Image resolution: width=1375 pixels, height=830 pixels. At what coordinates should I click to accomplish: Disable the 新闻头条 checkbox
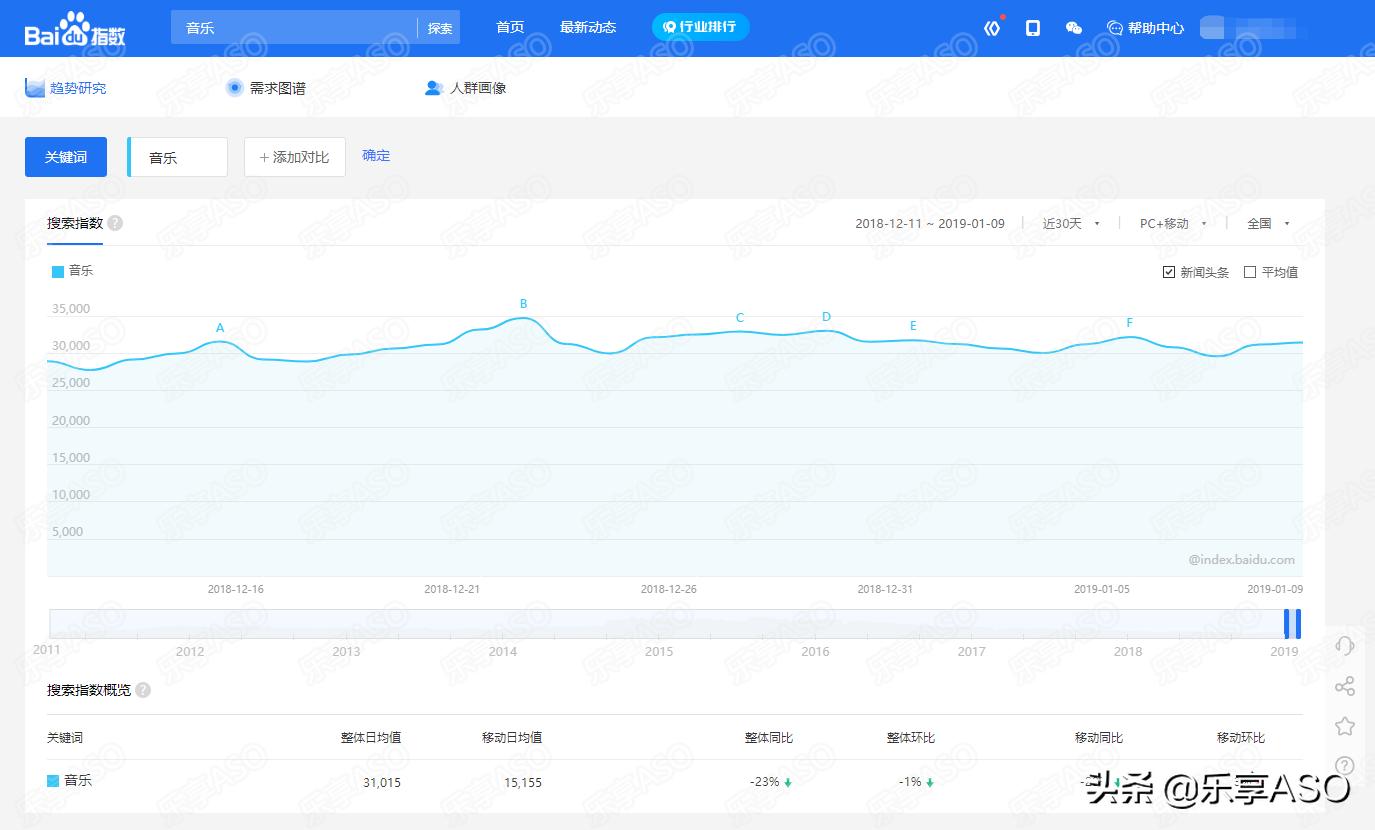pyautogui.click(x=1168, y=271)
